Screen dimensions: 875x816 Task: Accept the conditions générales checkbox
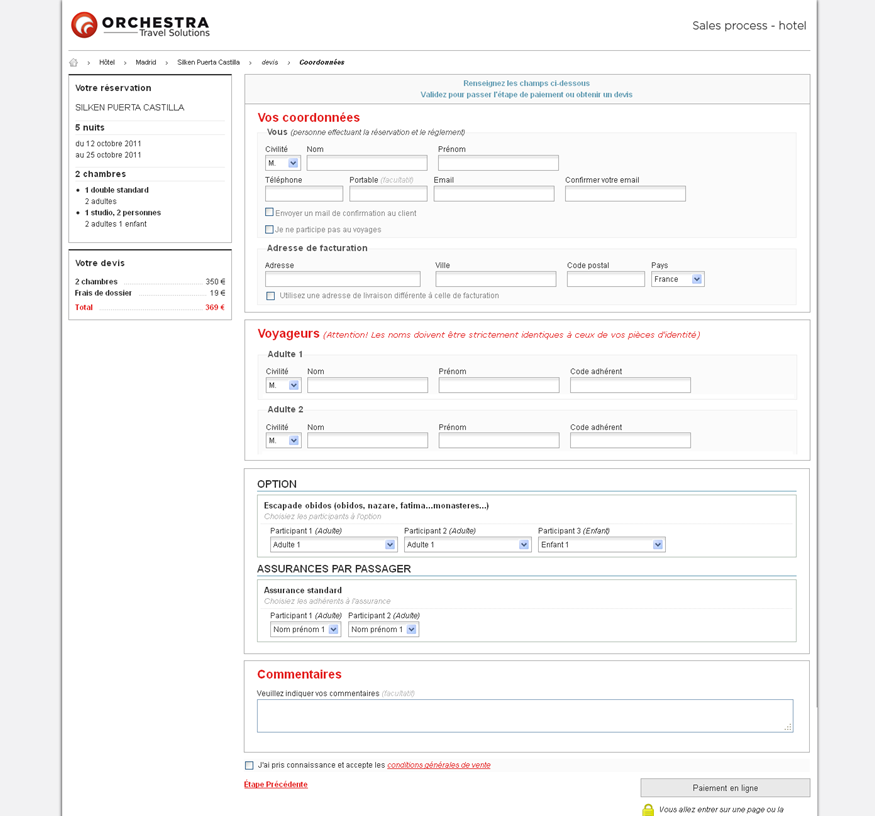249,766
